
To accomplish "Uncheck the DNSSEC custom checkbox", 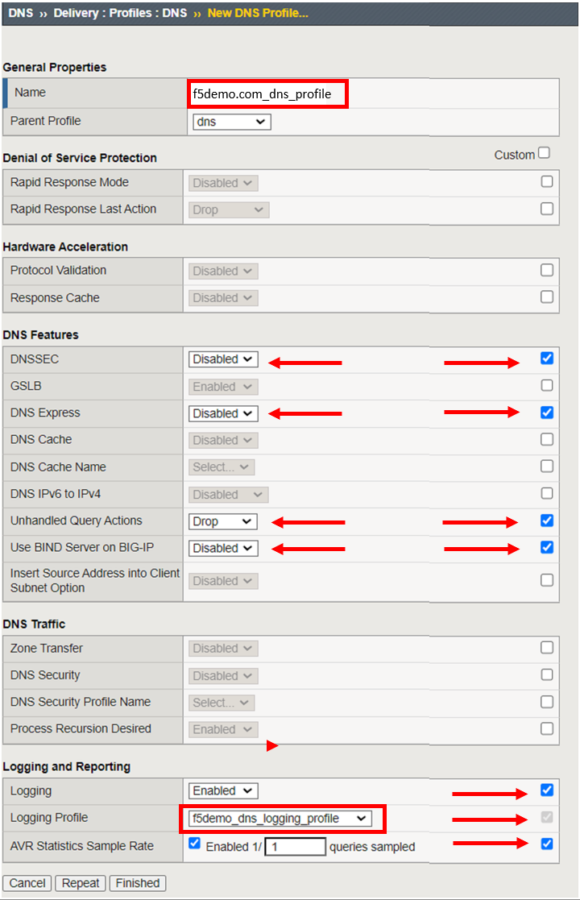I will click(x=546, y=356).
